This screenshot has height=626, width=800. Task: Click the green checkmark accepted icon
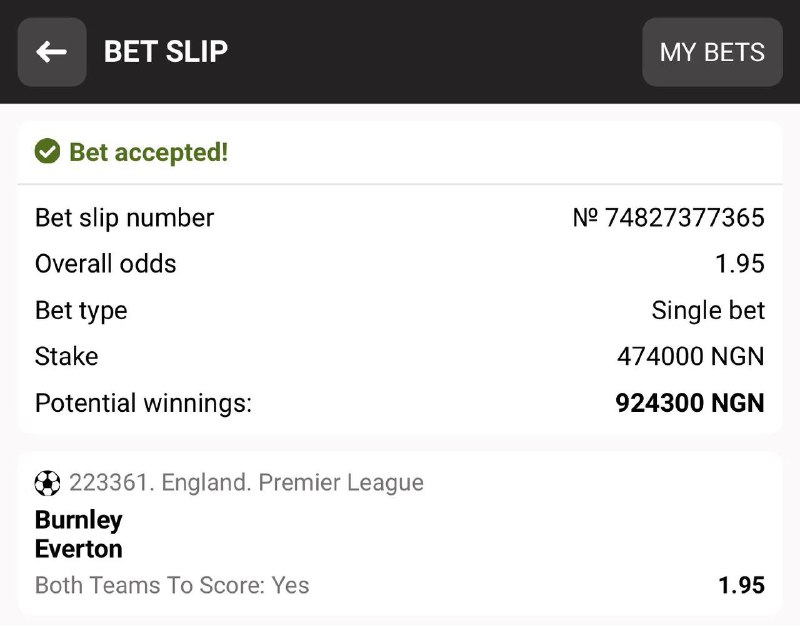click(47, 152)
